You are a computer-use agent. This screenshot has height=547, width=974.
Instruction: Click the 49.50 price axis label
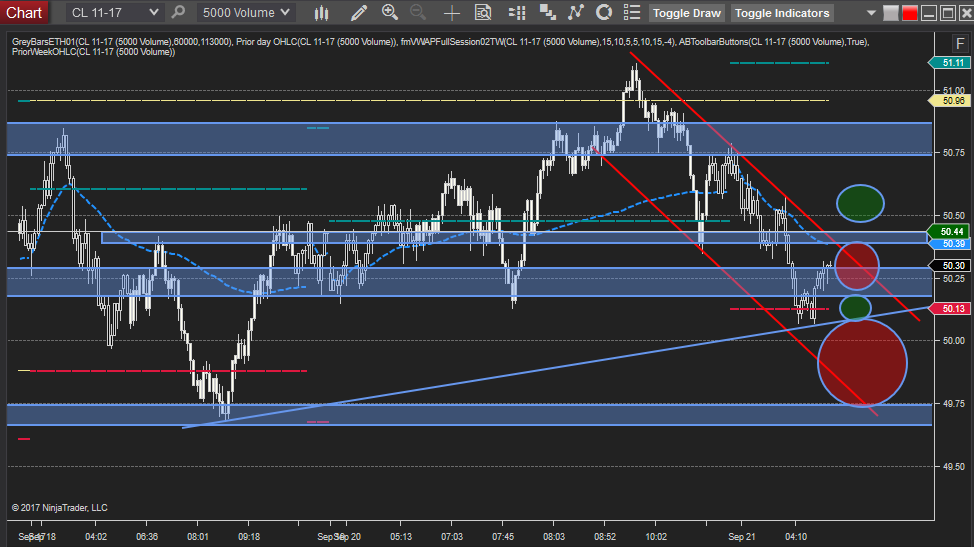[954, 466]
